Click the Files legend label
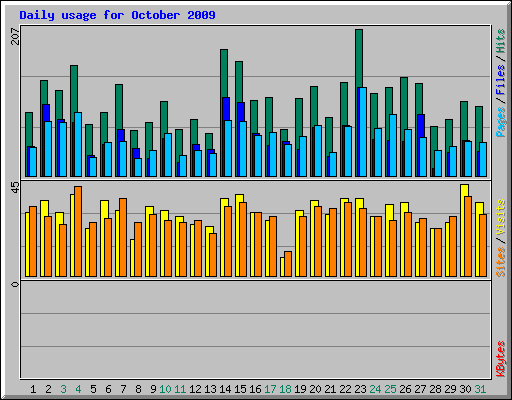 [x=500, y=80]
